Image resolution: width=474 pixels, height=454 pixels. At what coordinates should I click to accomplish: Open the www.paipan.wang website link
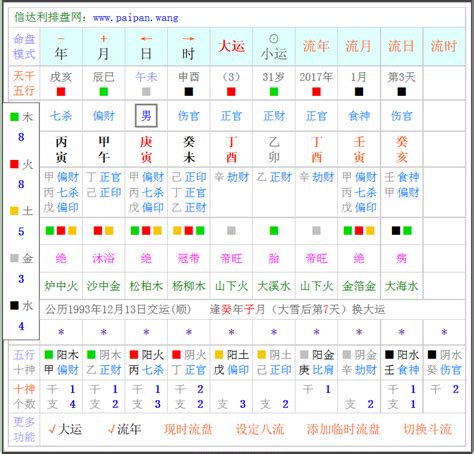point(136,18)
